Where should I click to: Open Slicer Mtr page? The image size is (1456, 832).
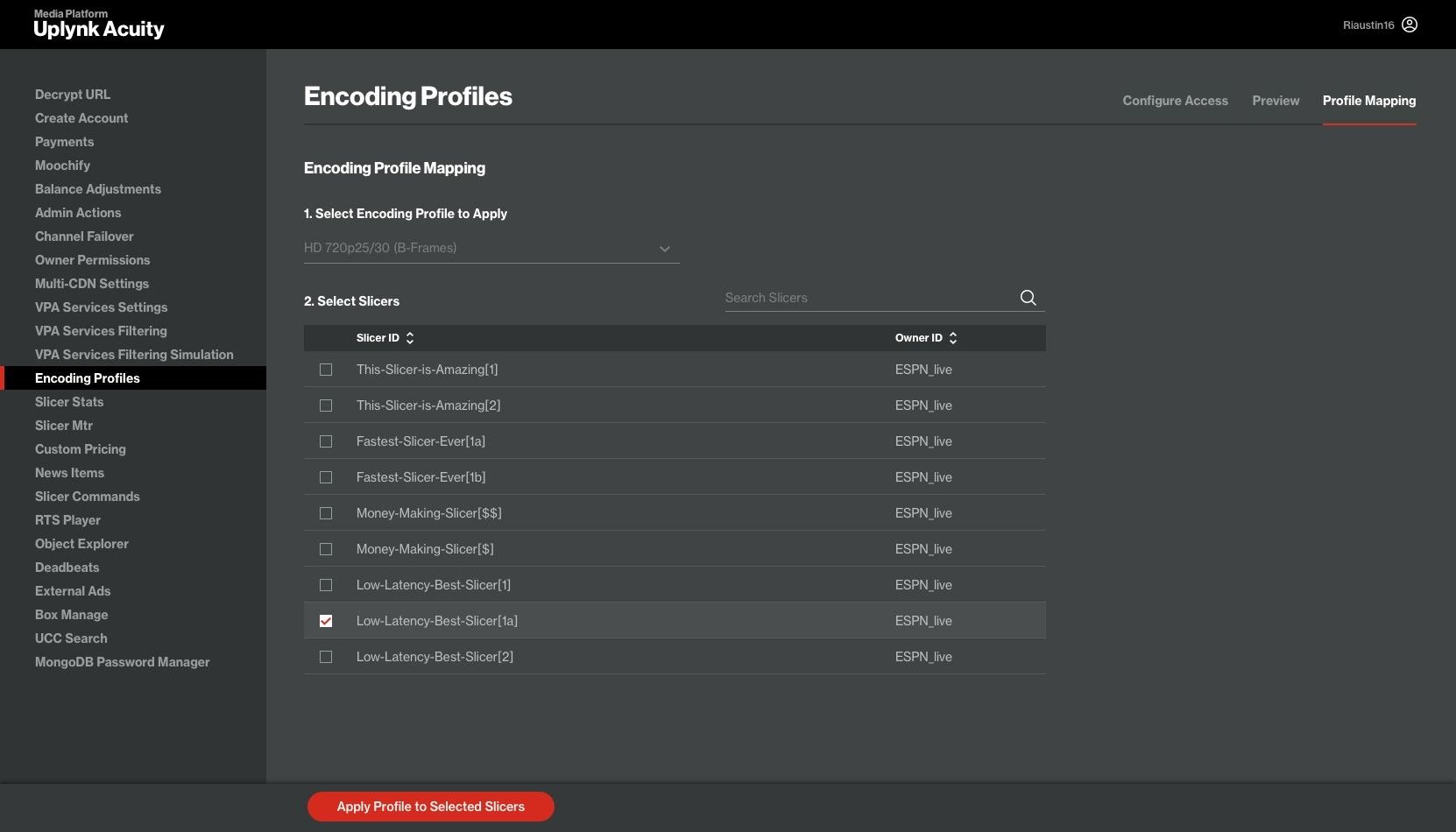point(64,426)
